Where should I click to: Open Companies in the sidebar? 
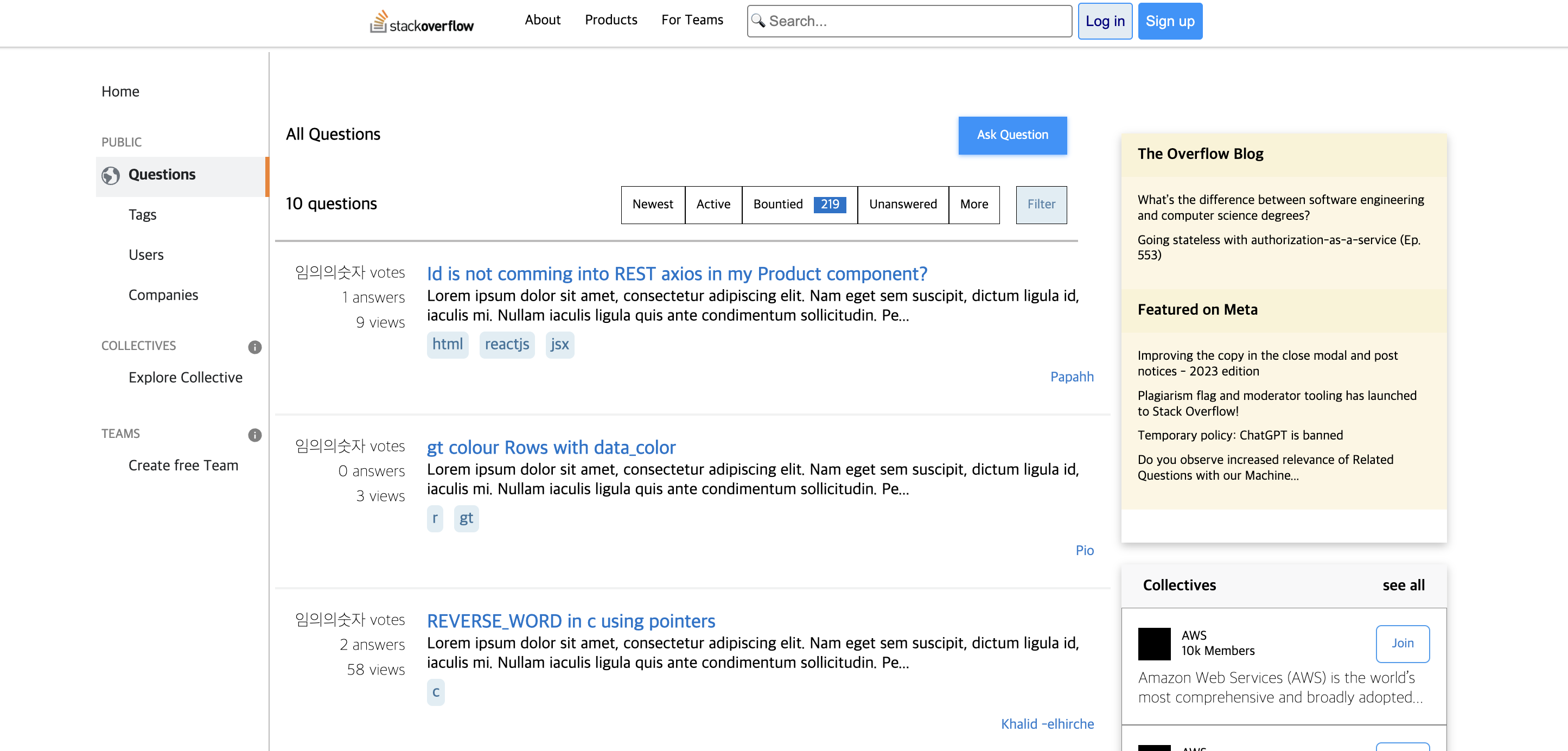point(163,295)
